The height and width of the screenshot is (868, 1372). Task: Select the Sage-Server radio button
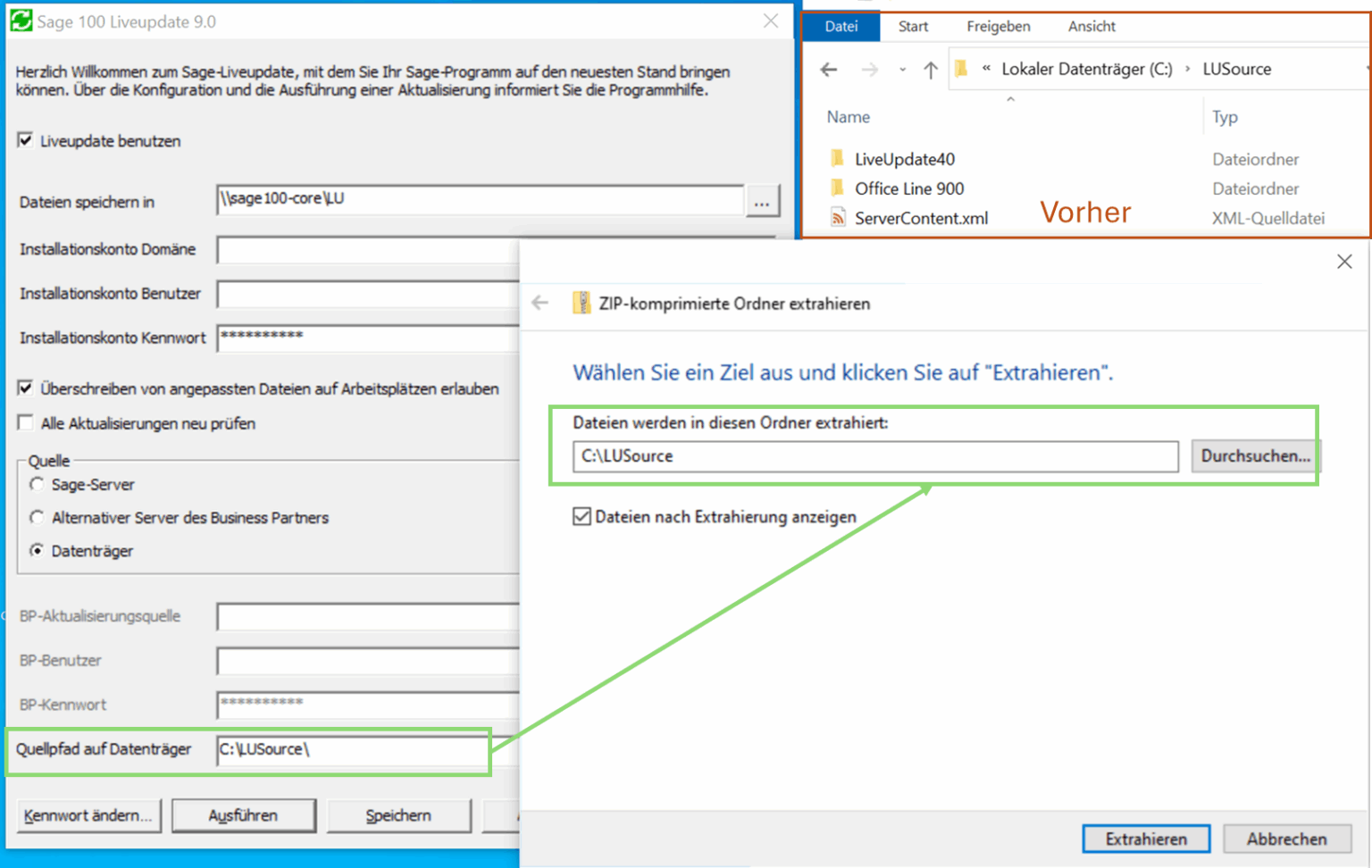[37, 483]
